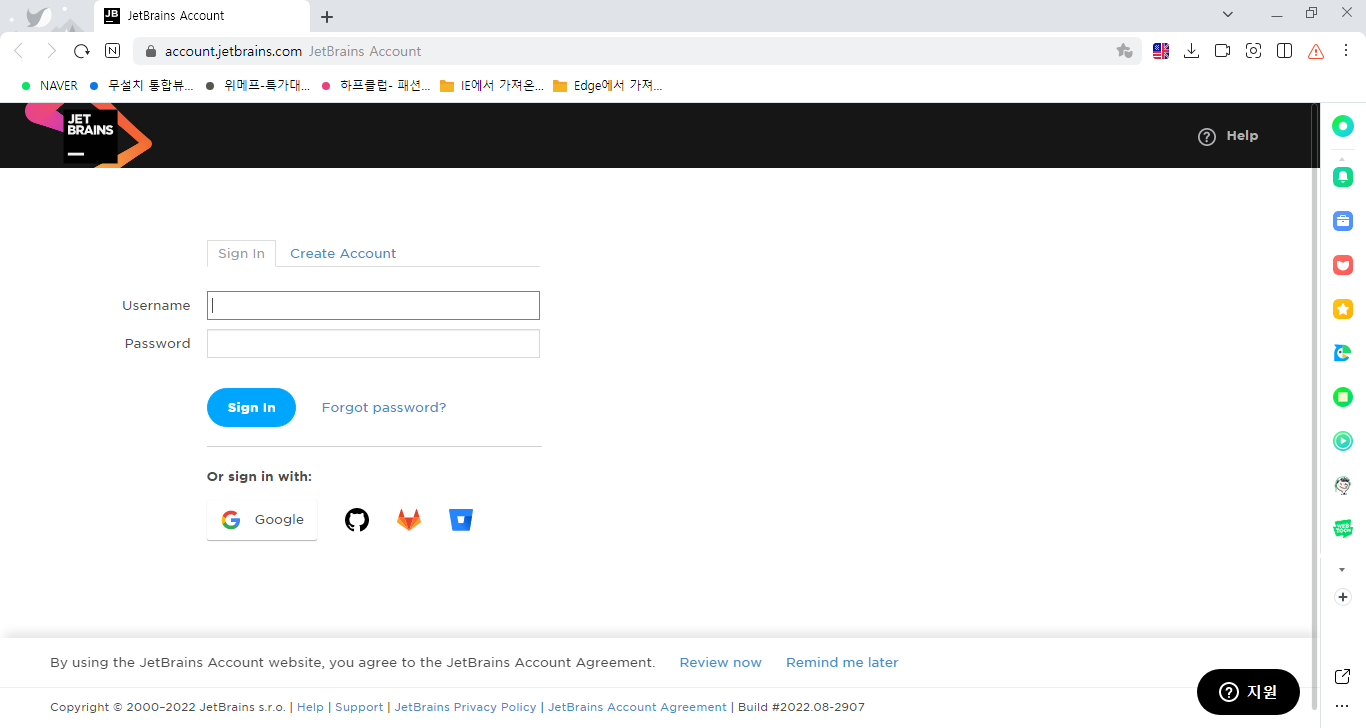
Task: Open the blue parrot sidebar icon
Action: [x=1343, y=353]
